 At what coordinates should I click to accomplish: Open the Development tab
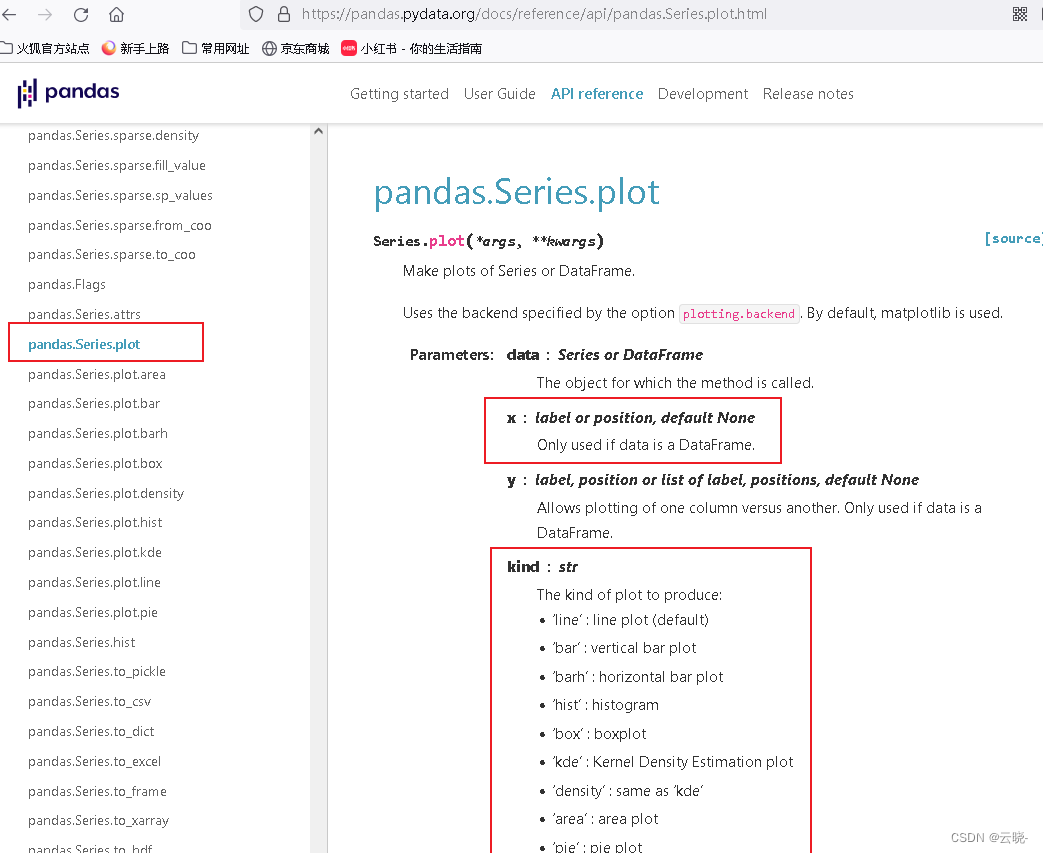coord(702,94)
